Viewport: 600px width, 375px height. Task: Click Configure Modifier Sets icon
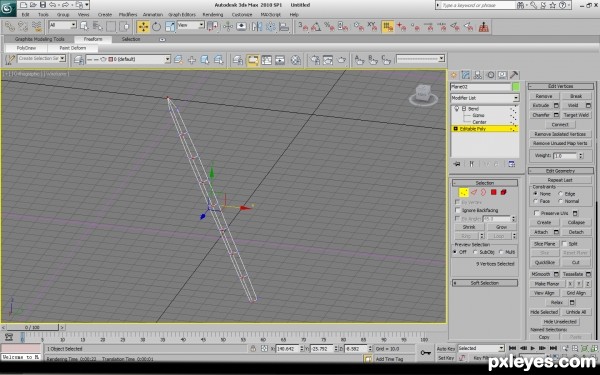tap(512, 164)
